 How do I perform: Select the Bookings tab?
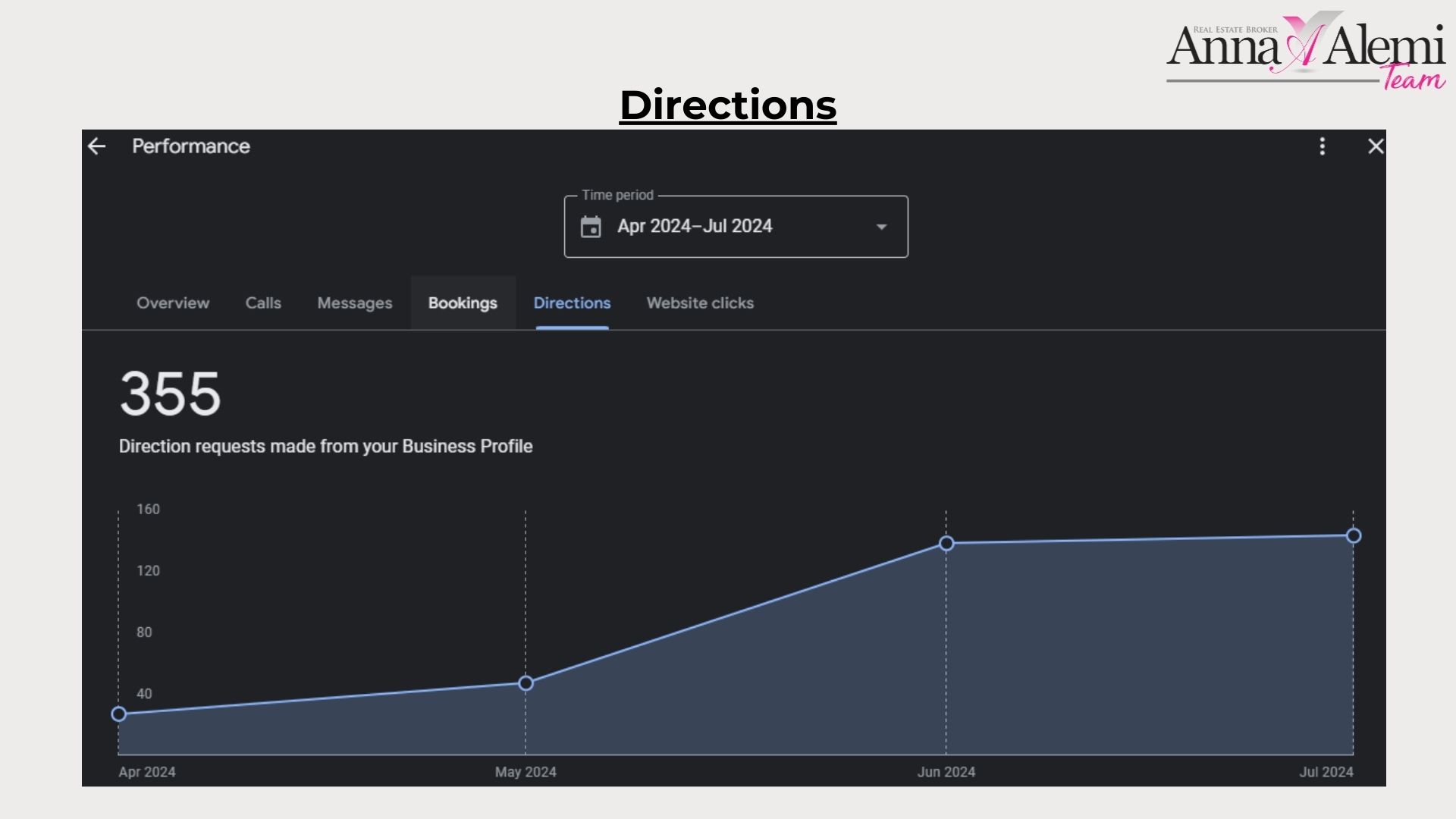[x=463, y=303]
